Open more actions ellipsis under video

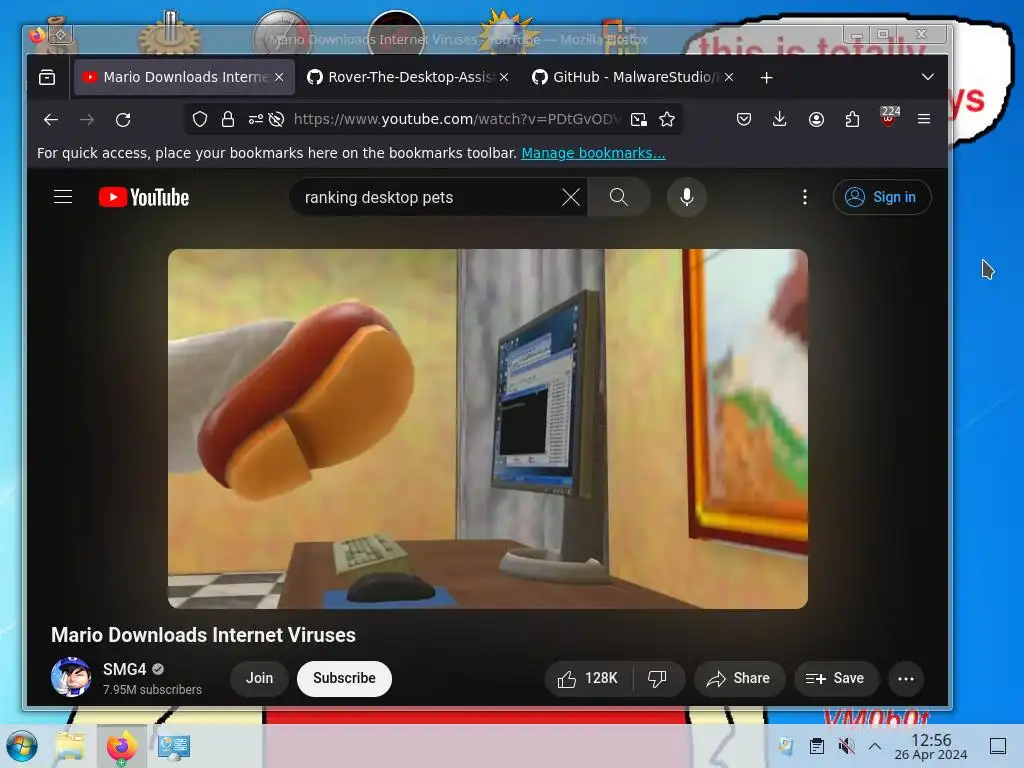[x=906, y=679]
